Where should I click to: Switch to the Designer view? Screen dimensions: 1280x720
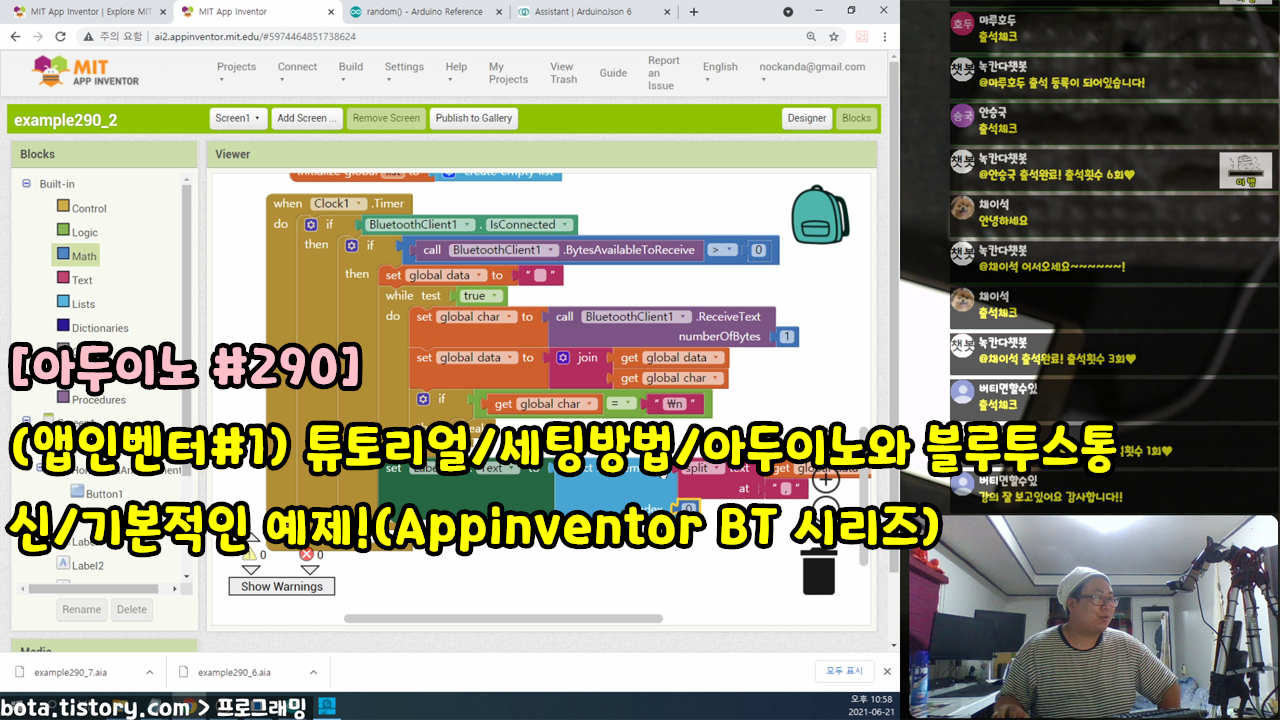tap(807, 118)
